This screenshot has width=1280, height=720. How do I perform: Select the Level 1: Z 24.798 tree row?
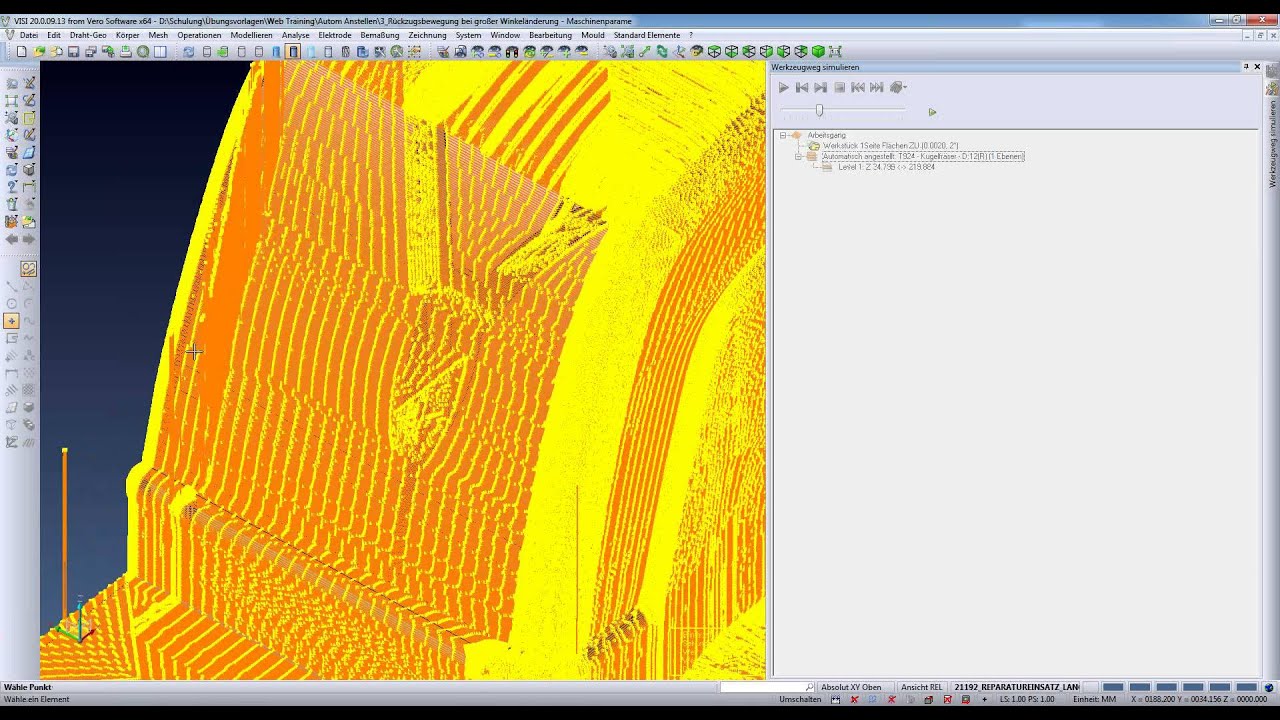[886, 167]
